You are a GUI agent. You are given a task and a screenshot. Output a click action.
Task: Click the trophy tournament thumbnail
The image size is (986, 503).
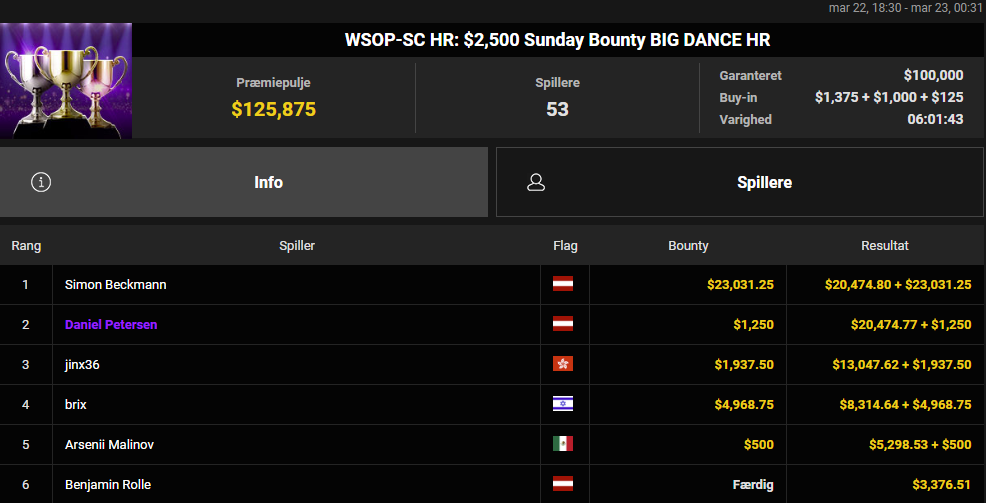click(x=66, y=80)
